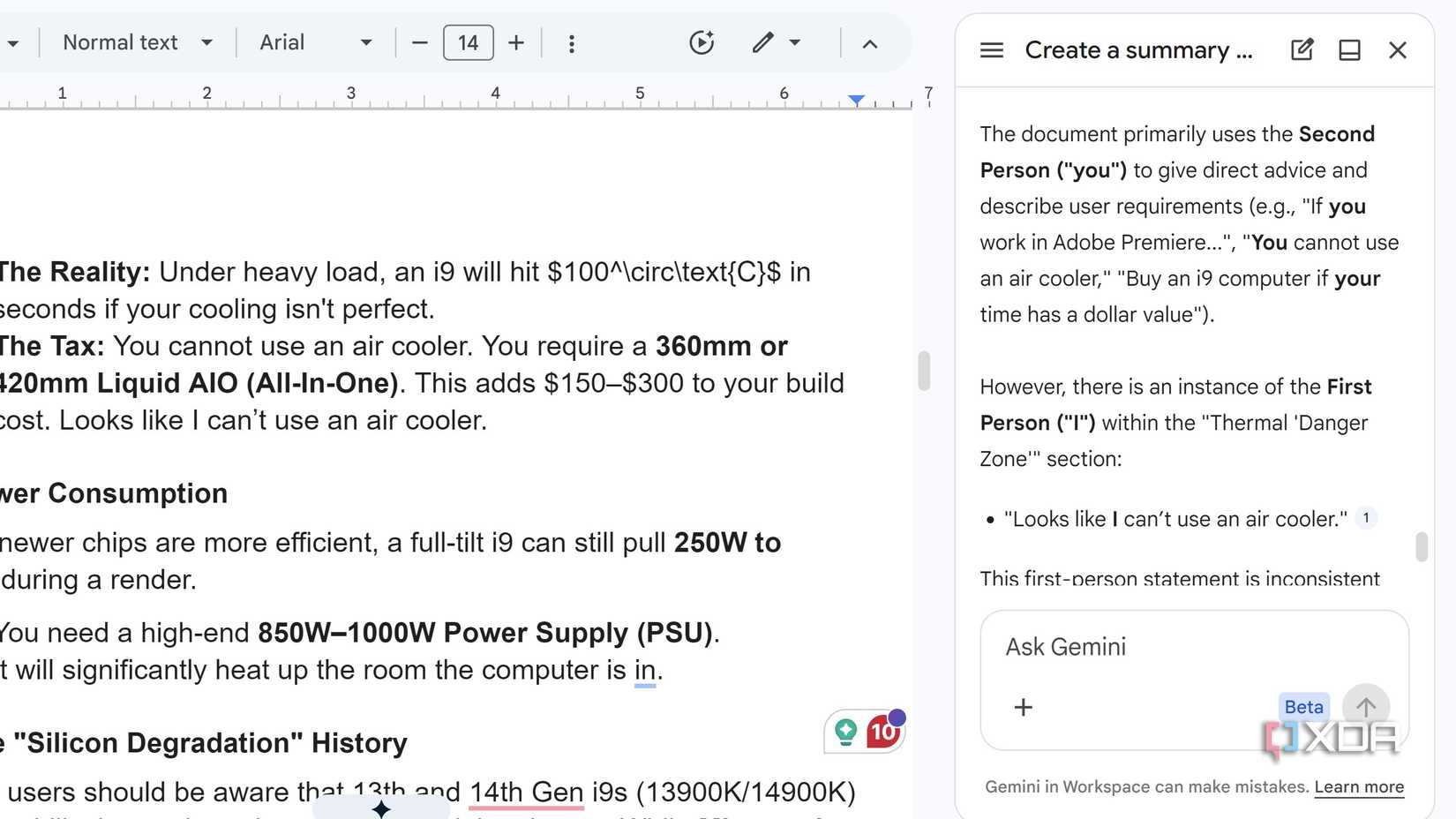Open the three-dot more options menu
This screenshot has height=819, width=1456.
[572, 43]
